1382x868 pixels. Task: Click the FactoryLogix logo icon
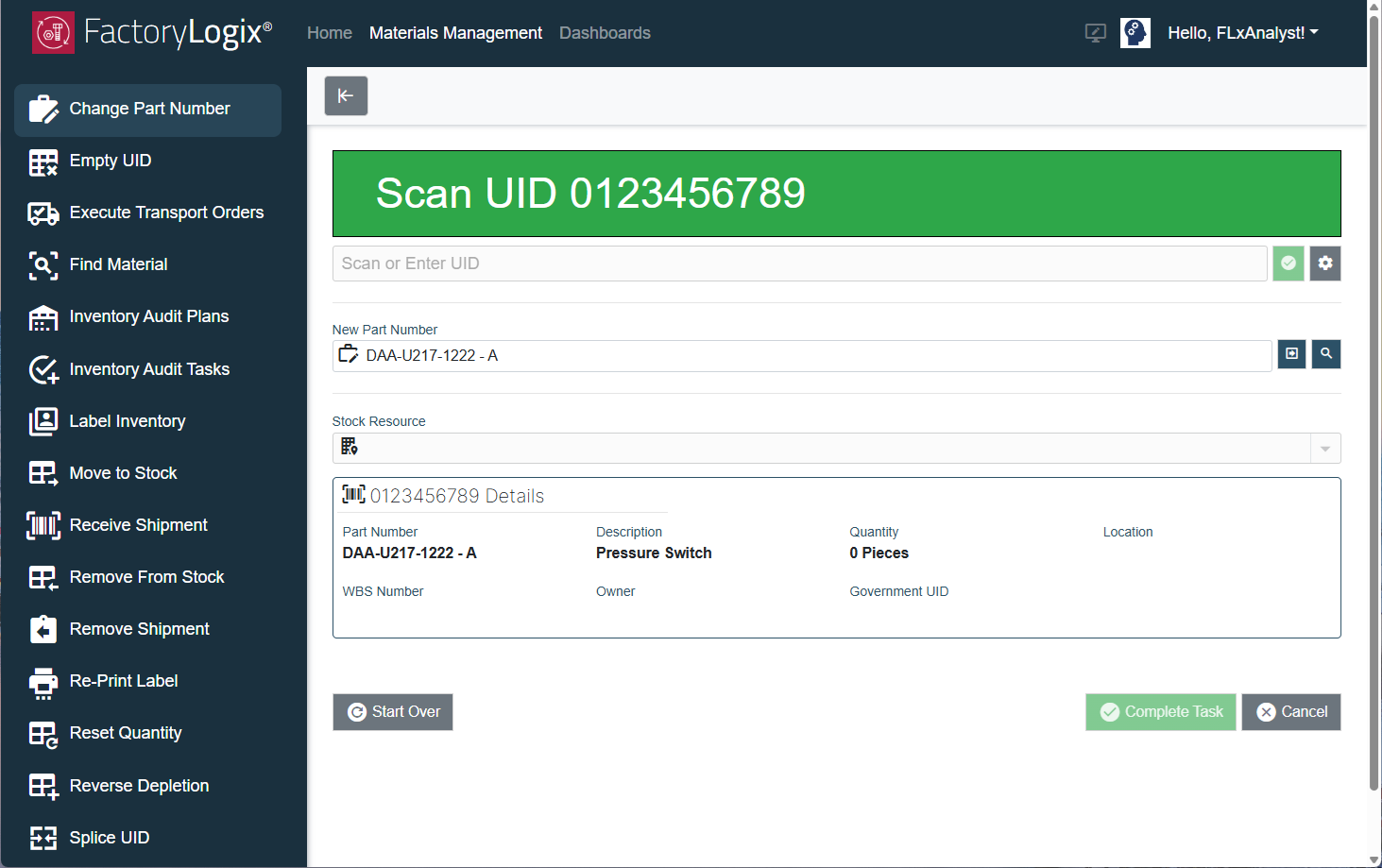point(53,33)
